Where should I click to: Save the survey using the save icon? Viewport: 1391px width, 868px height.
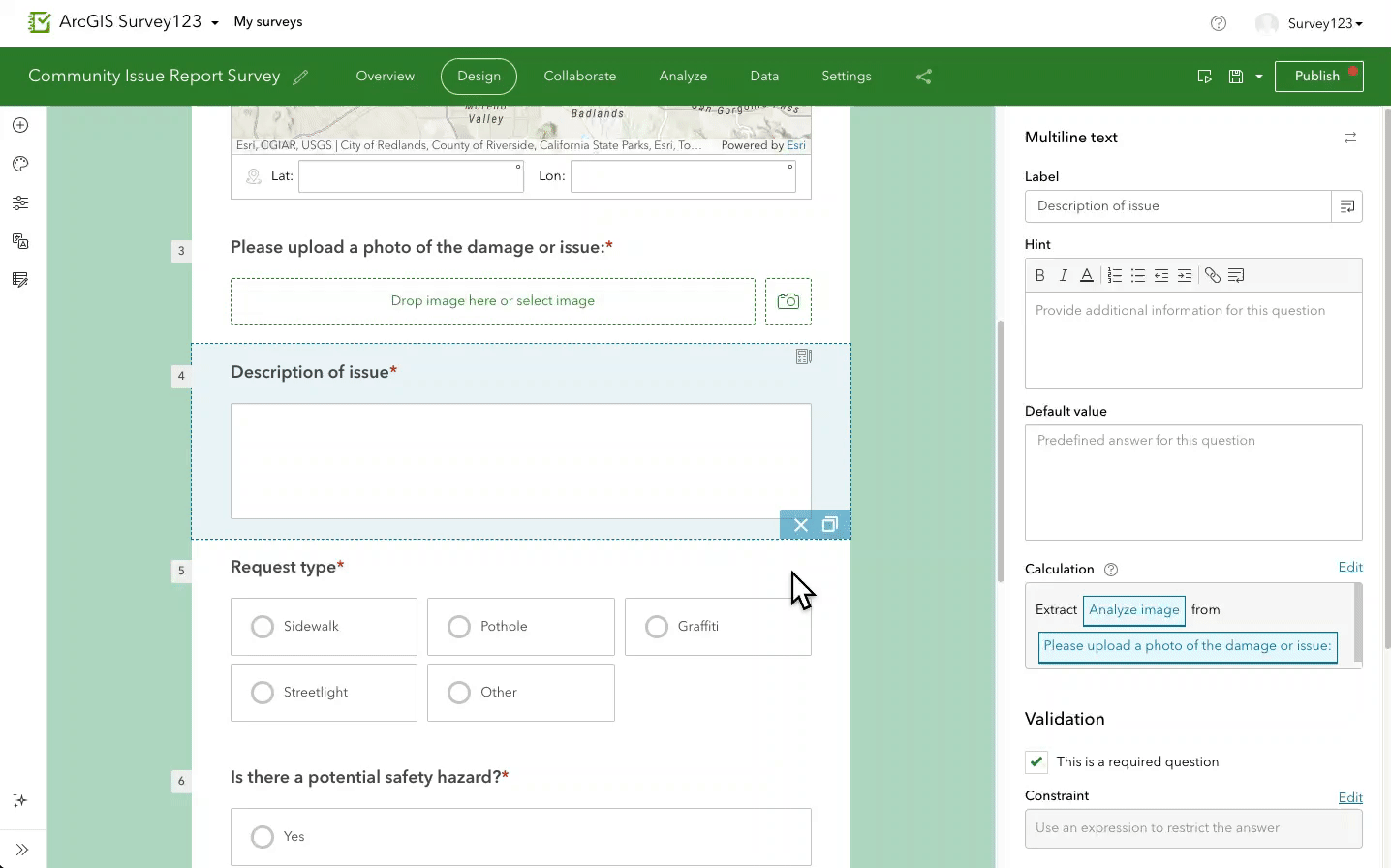pos(1235,76)
